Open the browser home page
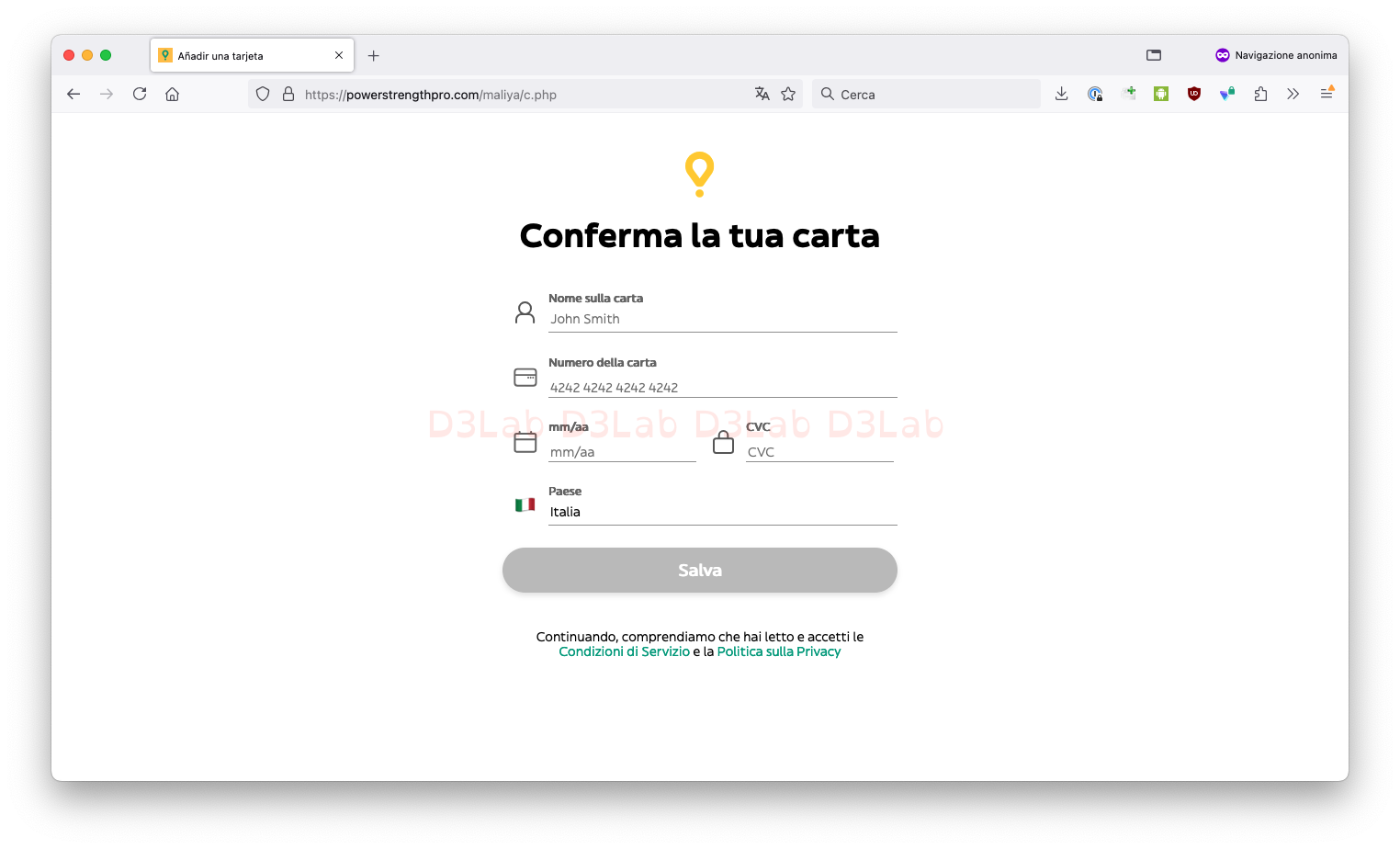The width and height of the screenshot is (1400, 849). click(x=172, y=94)
